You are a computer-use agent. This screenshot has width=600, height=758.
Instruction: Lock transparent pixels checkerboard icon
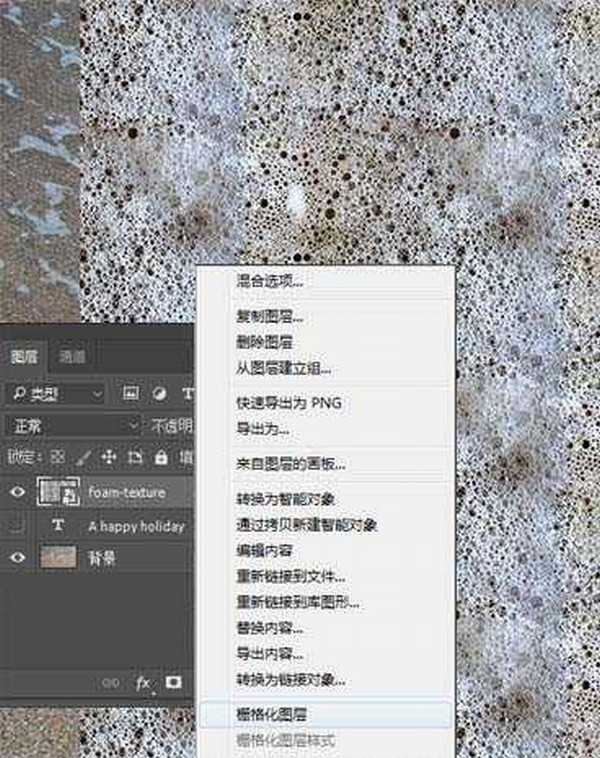point(58,457)
